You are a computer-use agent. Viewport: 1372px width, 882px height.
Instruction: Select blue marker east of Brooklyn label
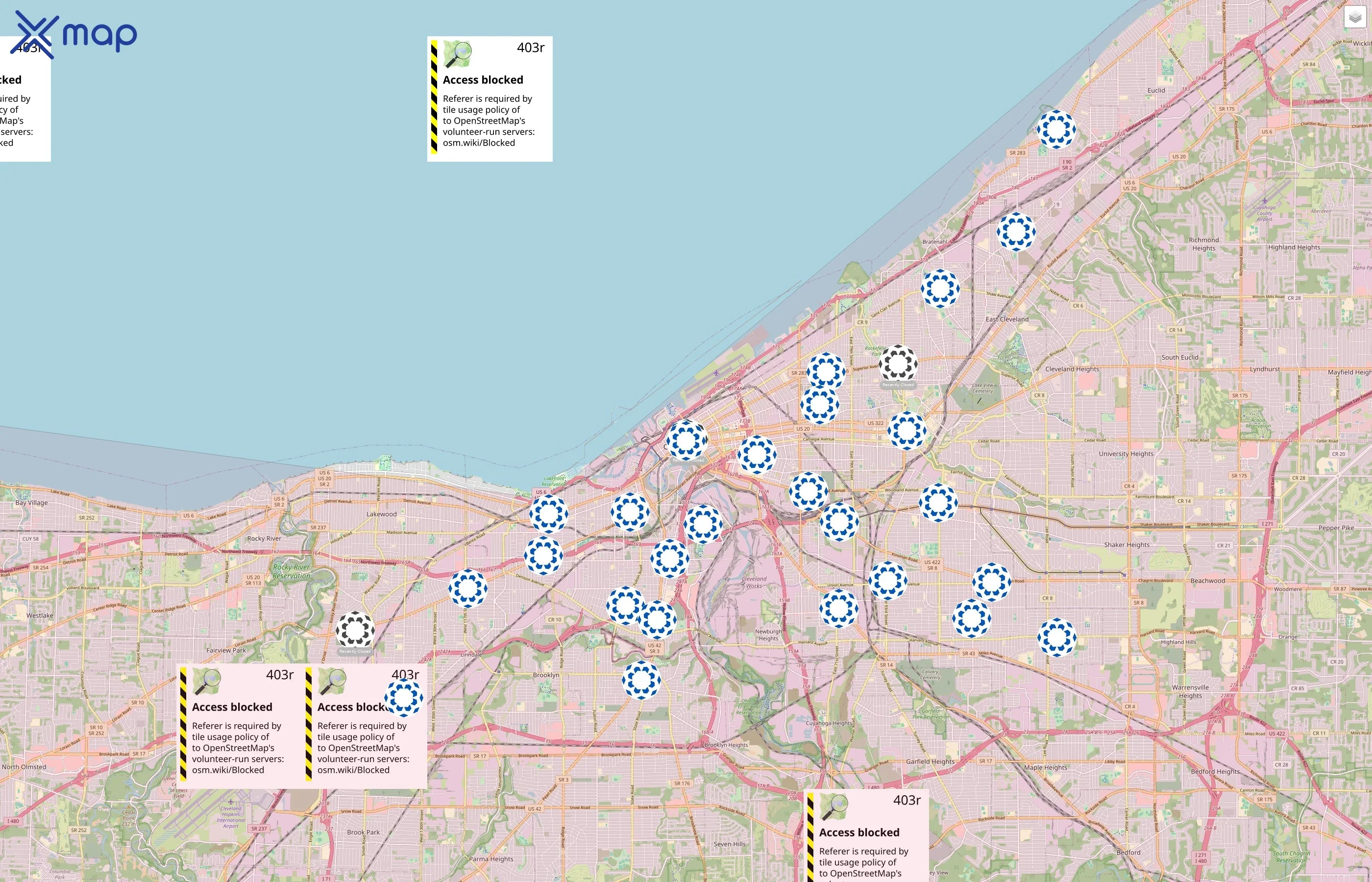pos(641,681)
